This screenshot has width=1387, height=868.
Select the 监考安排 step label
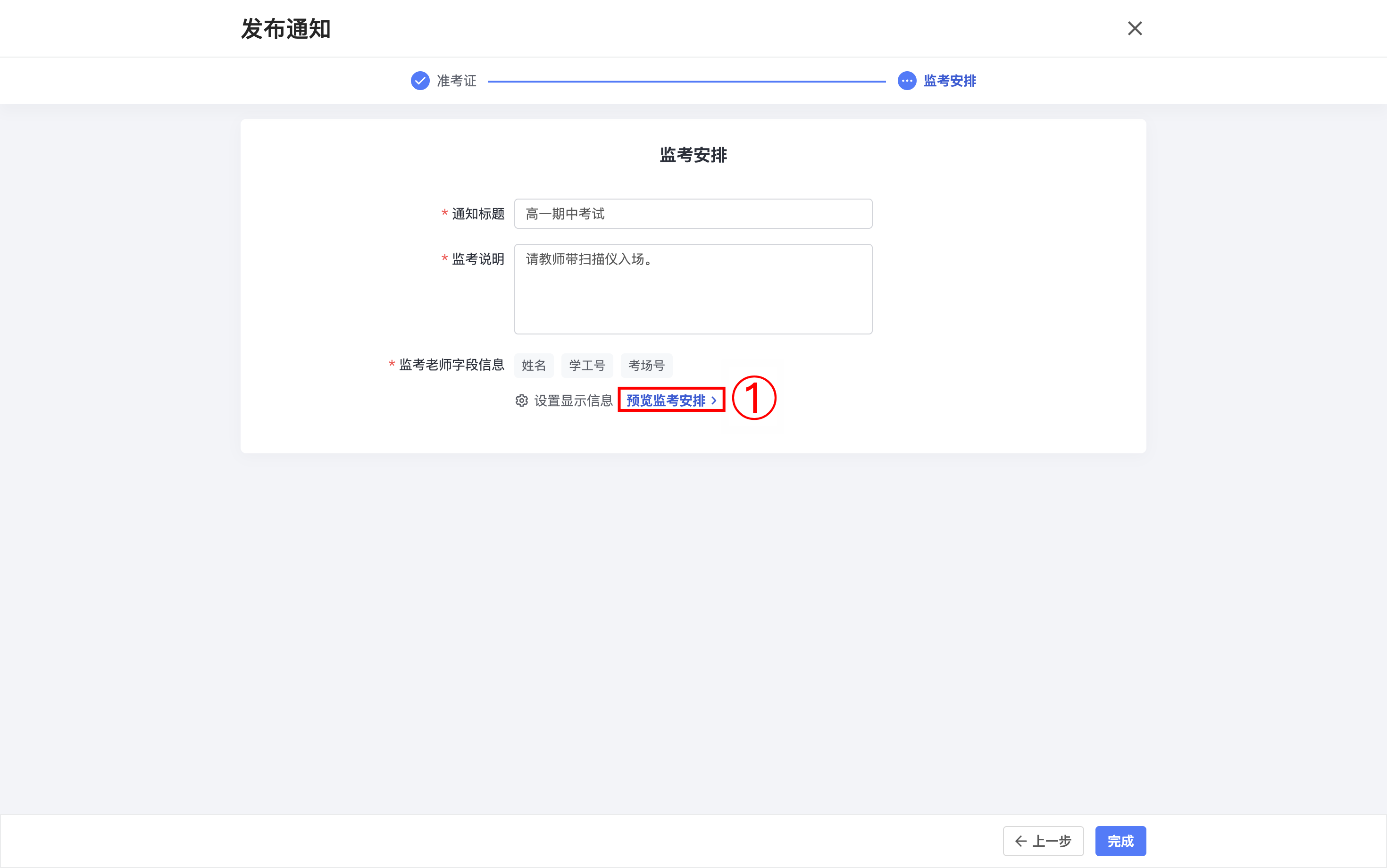(950, 81)
